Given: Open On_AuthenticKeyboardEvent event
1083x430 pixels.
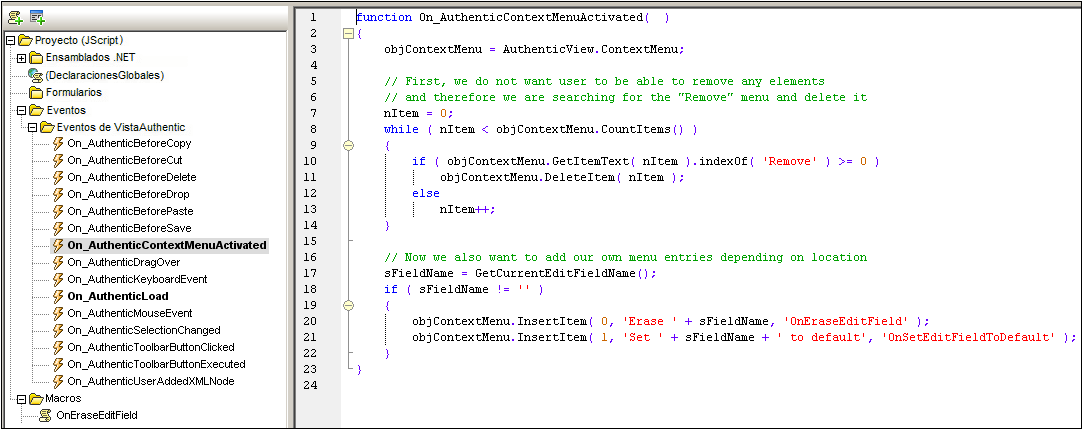Looking at the screenshot, I should click(137, 280).
